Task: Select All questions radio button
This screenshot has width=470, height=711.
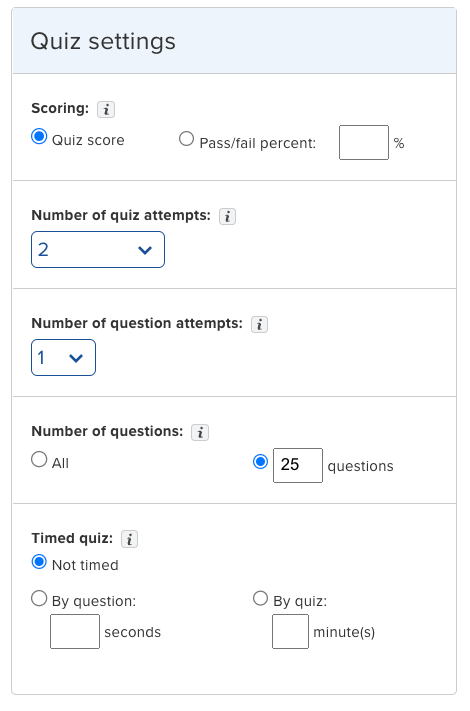Action: 39,459
